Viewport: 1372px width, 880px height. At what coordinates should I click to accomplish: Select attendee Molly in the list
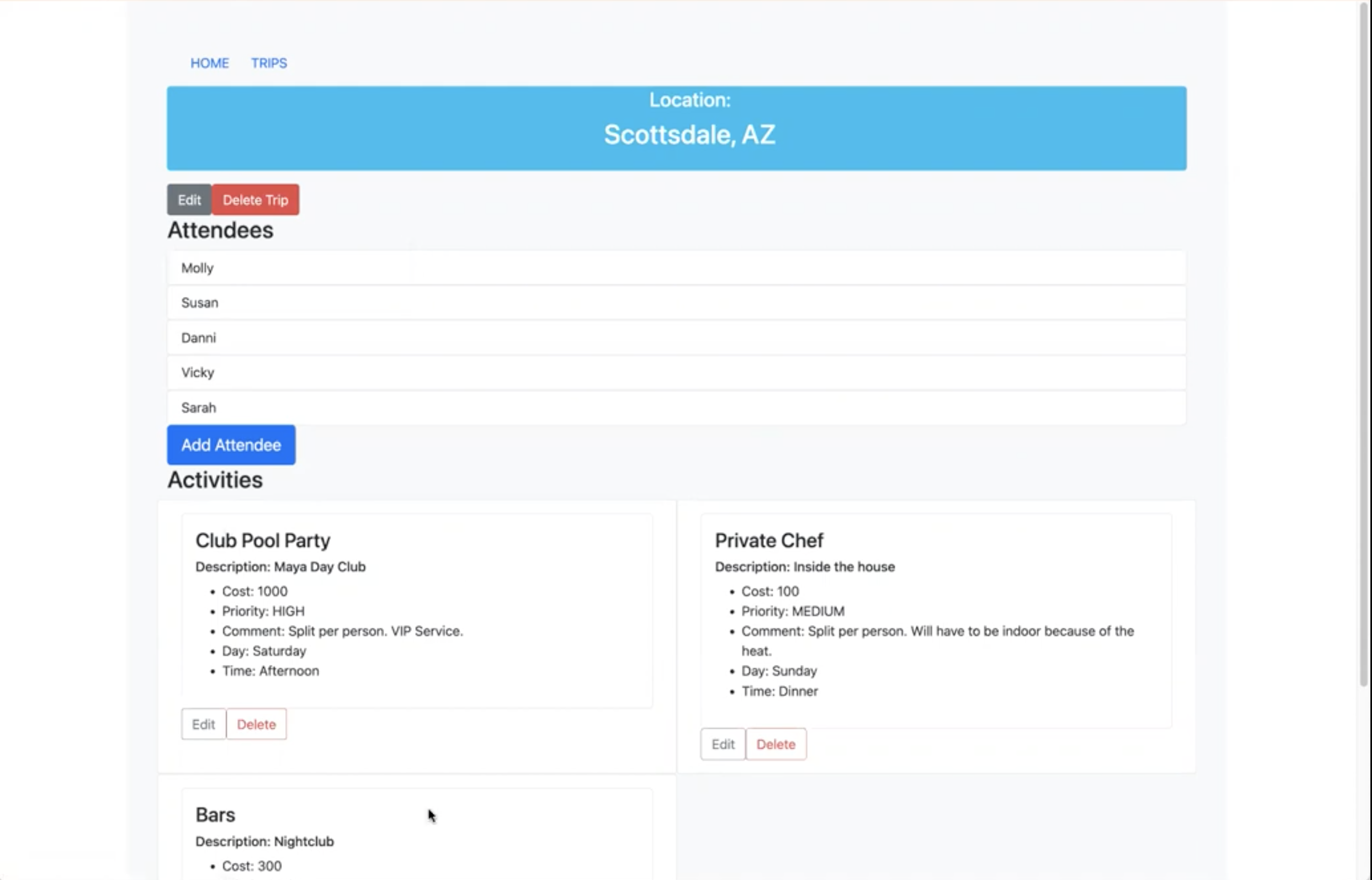(x=198, y=268)
